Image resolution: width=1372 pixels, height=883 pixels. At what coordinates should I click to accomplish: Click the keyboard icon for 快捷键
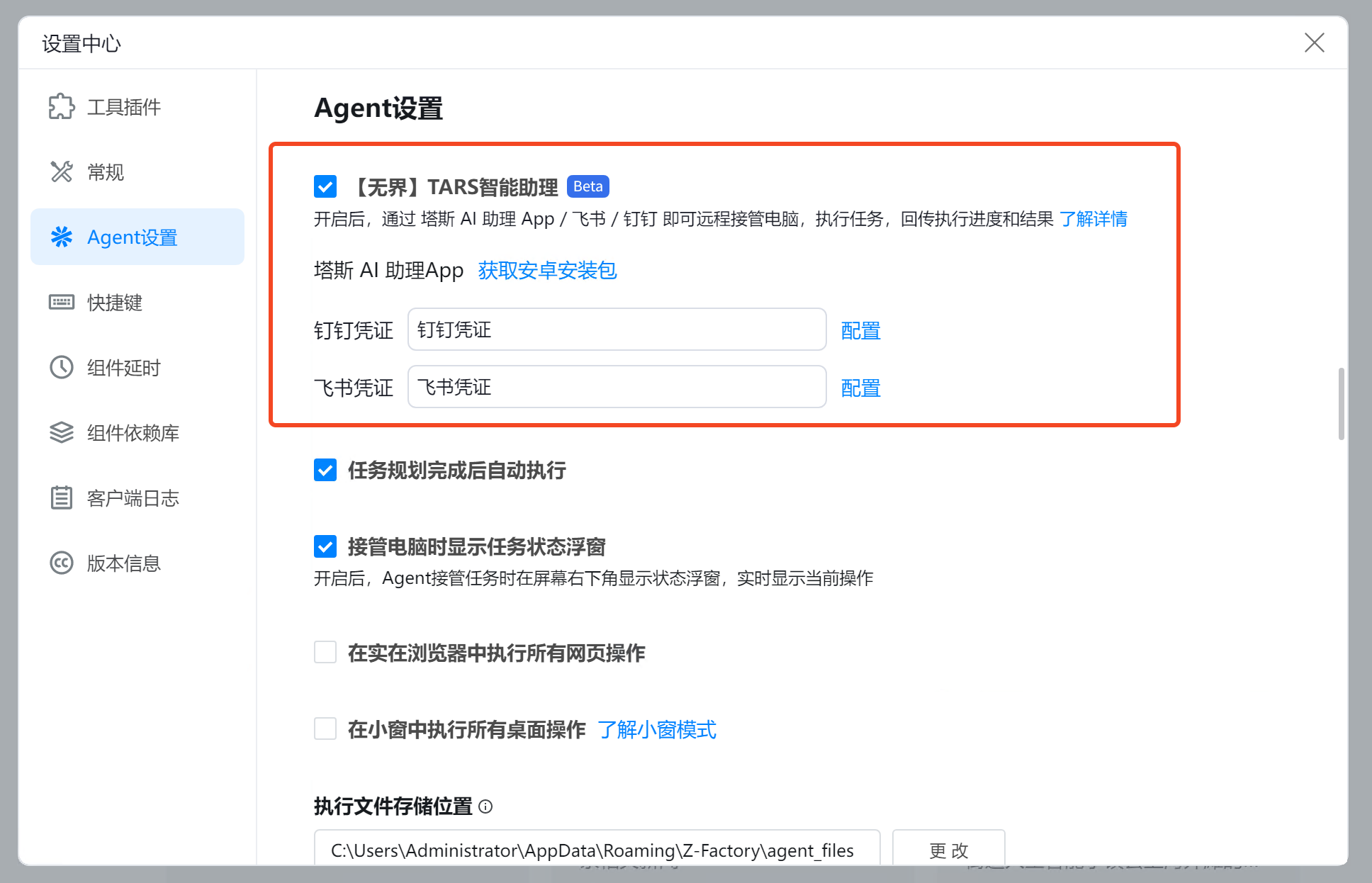coord(62,303)
